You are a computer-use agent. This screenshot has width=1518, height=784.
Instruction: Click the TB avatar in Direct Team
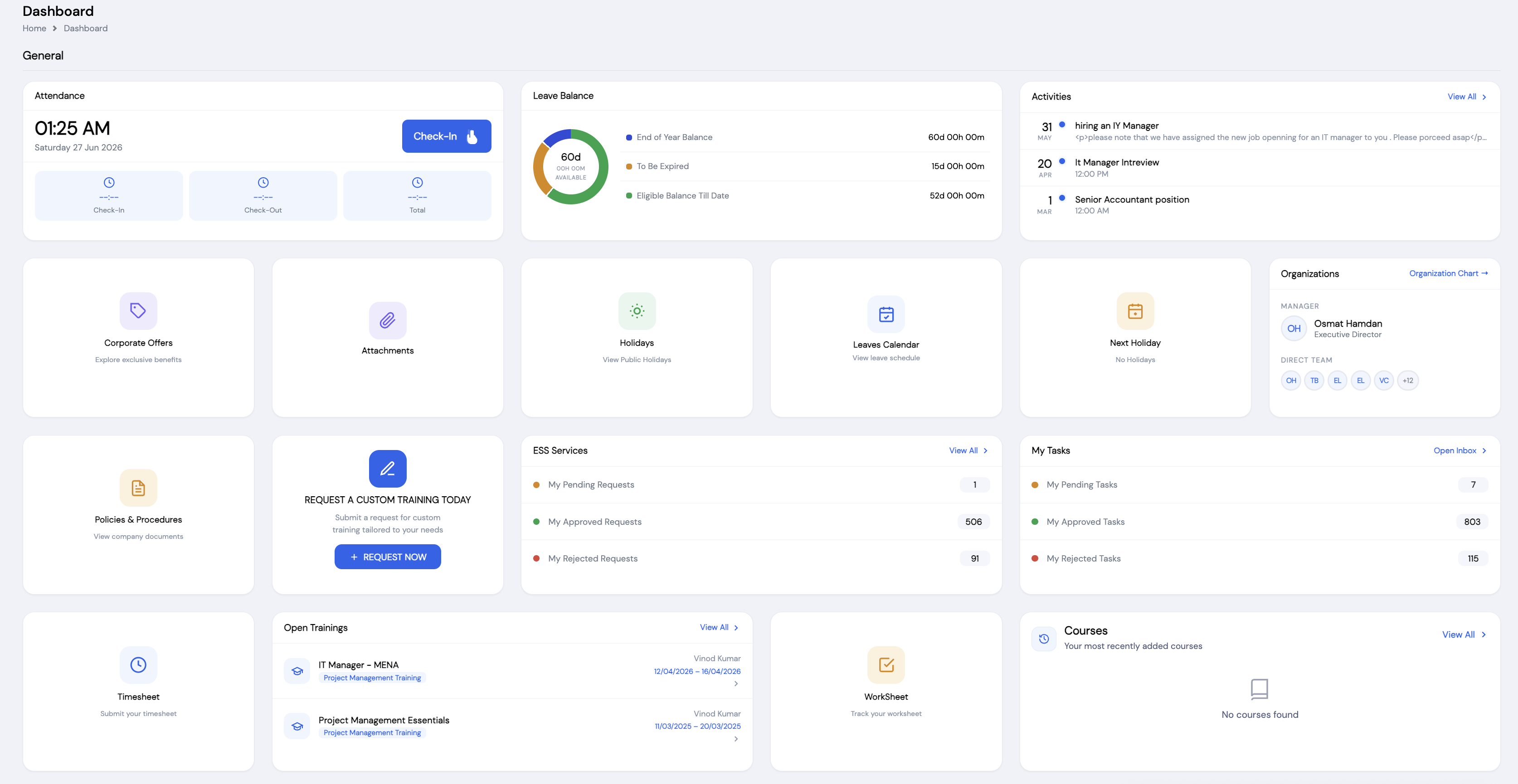point(1314,381)
